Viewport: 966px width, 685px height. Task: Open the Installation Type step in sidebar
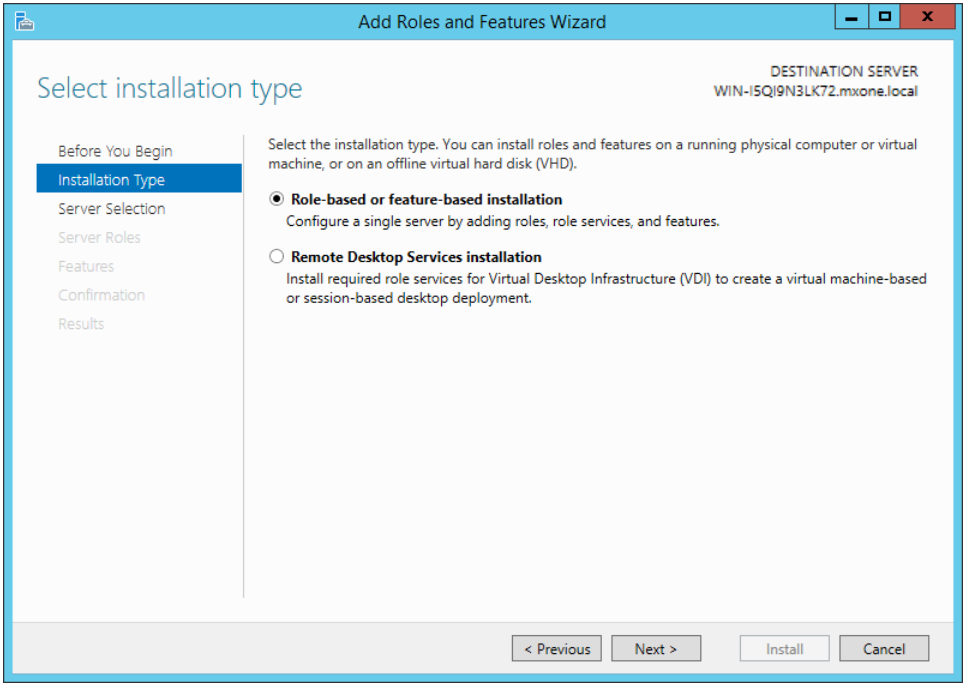(111, 180)
